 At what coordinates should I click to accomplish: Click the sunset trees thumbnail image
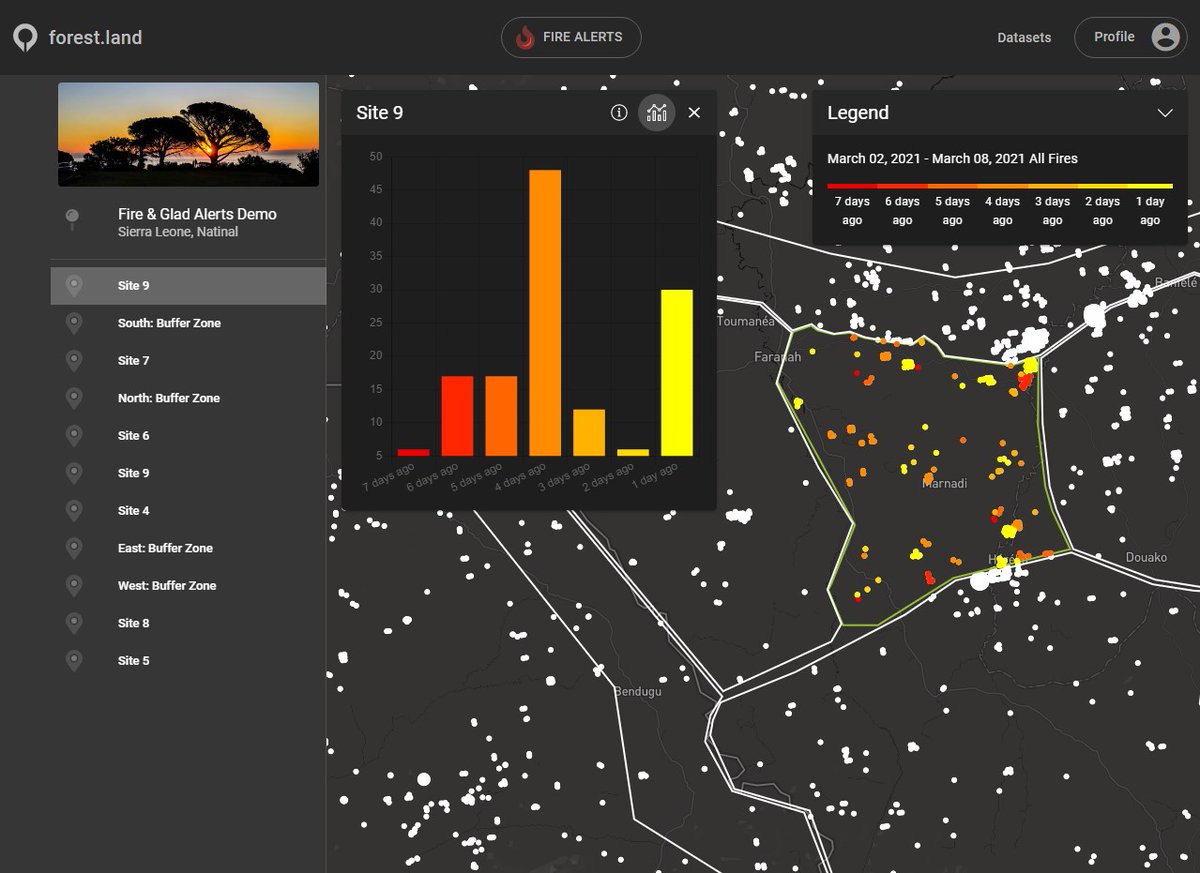[x=187, y=134]
